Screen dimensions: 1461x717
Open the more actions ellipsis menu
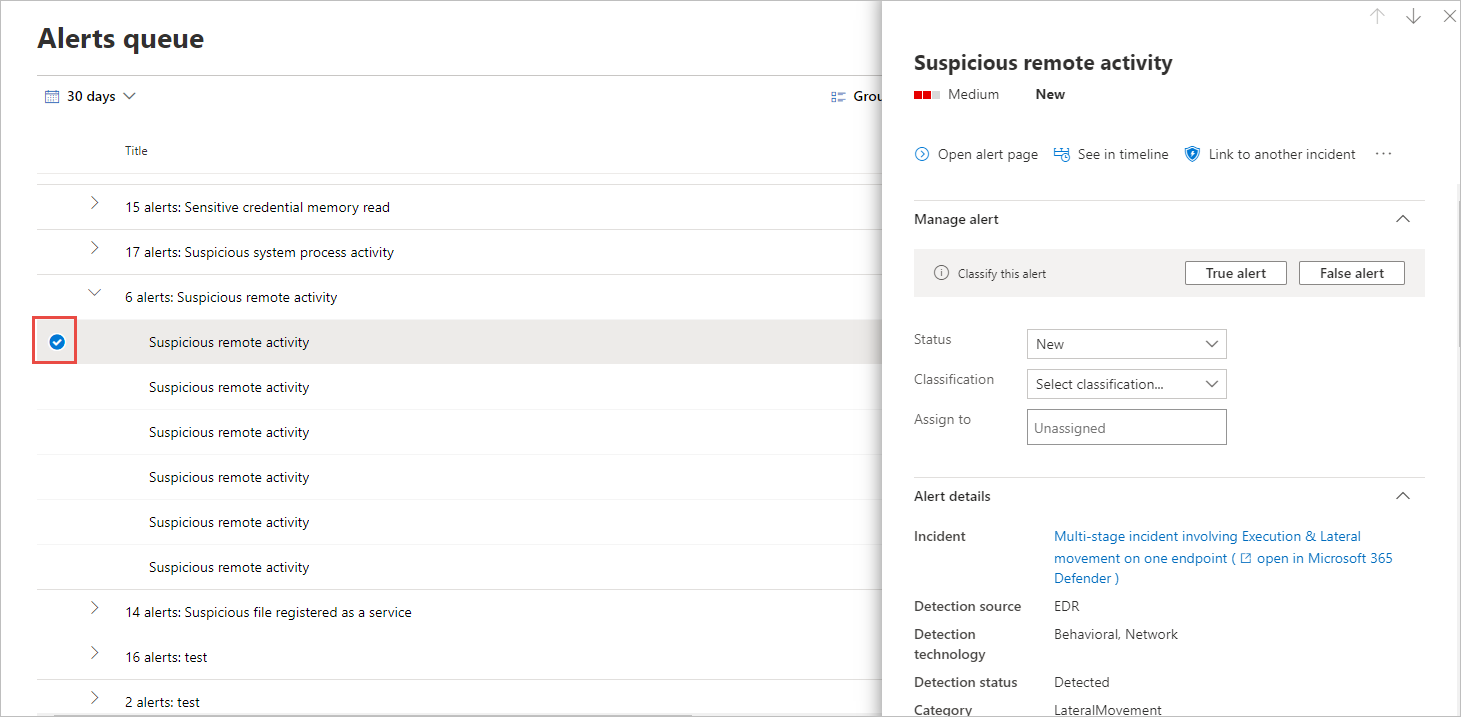[x=1384, y=154]
